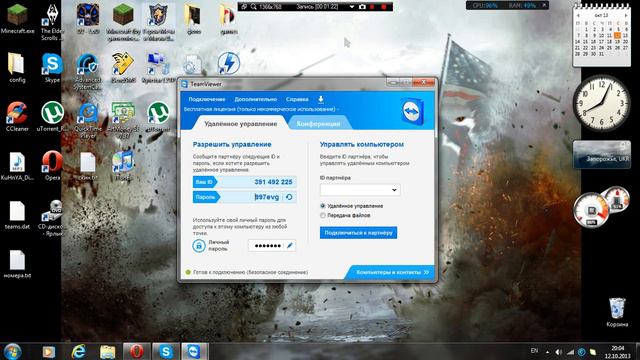
Task: Stop recording with the rightmost red button
Action: point(384,7)
